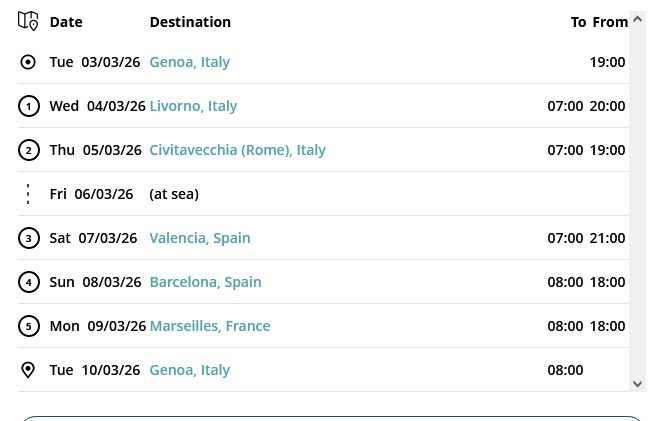Click the stop 4 circle icon
Image resolution: width=650 pixels, height=421 pixels.
point(28,282)
